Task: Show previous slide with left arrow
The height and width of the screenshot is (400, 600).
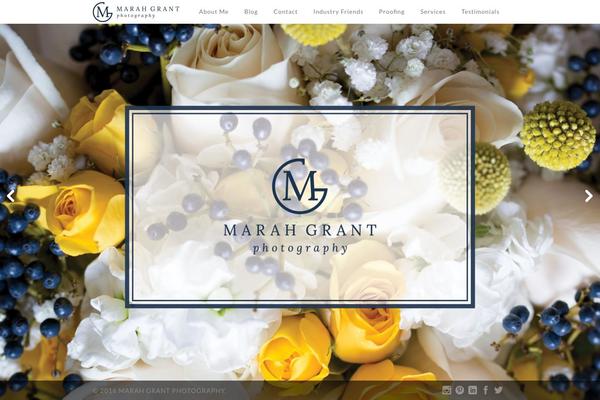Action: pos(11,196)
